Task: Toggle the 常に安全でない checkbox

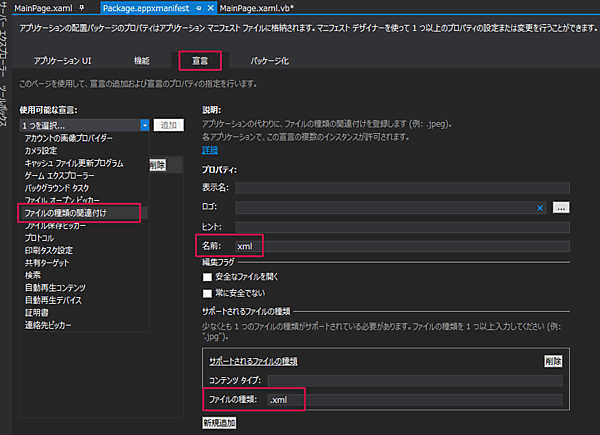Action: [207, 293]
